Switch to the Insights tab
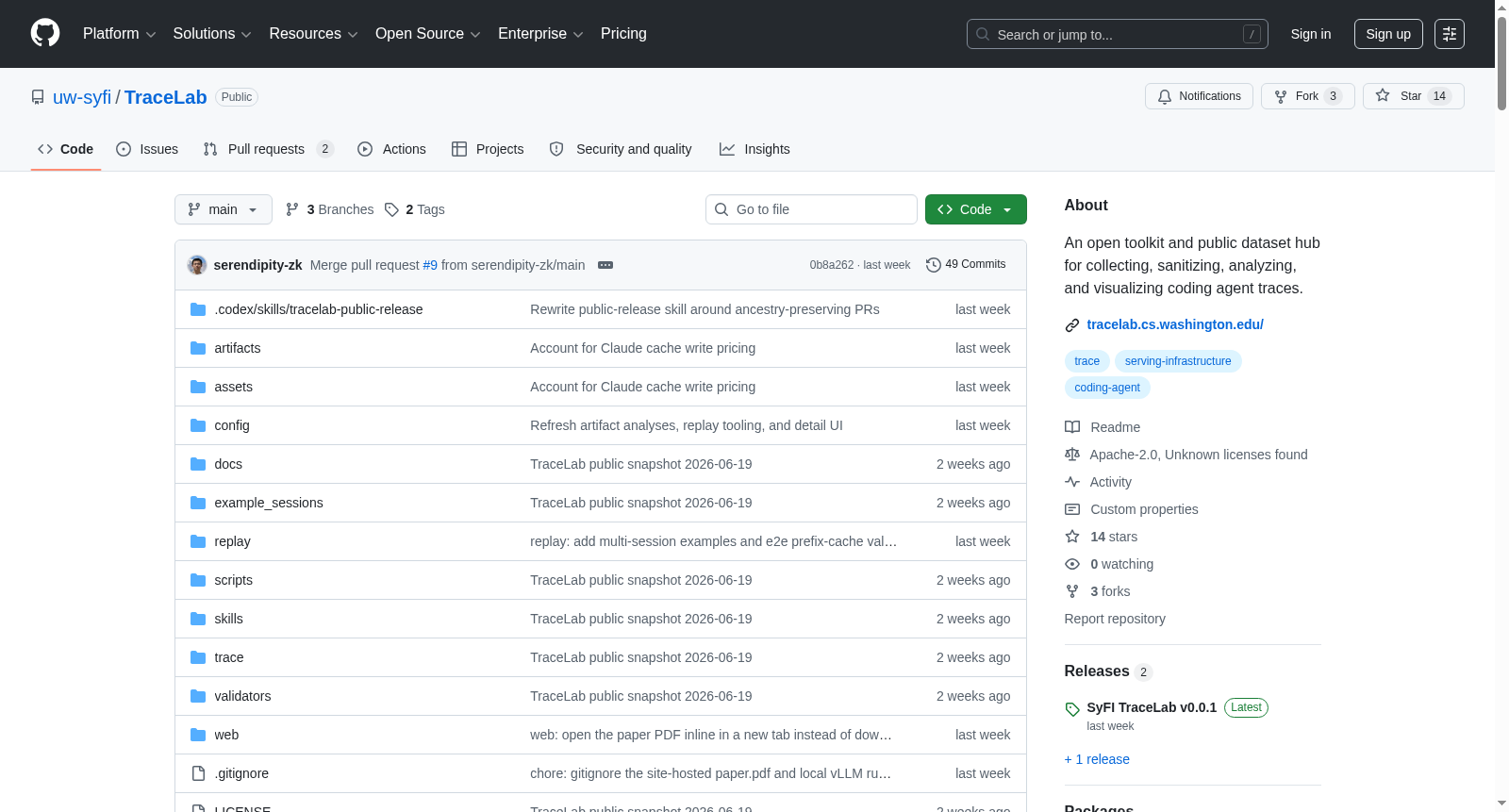The height and width of the screenshot is (812, 1509). pyautogui.click(x=754, y=149)
